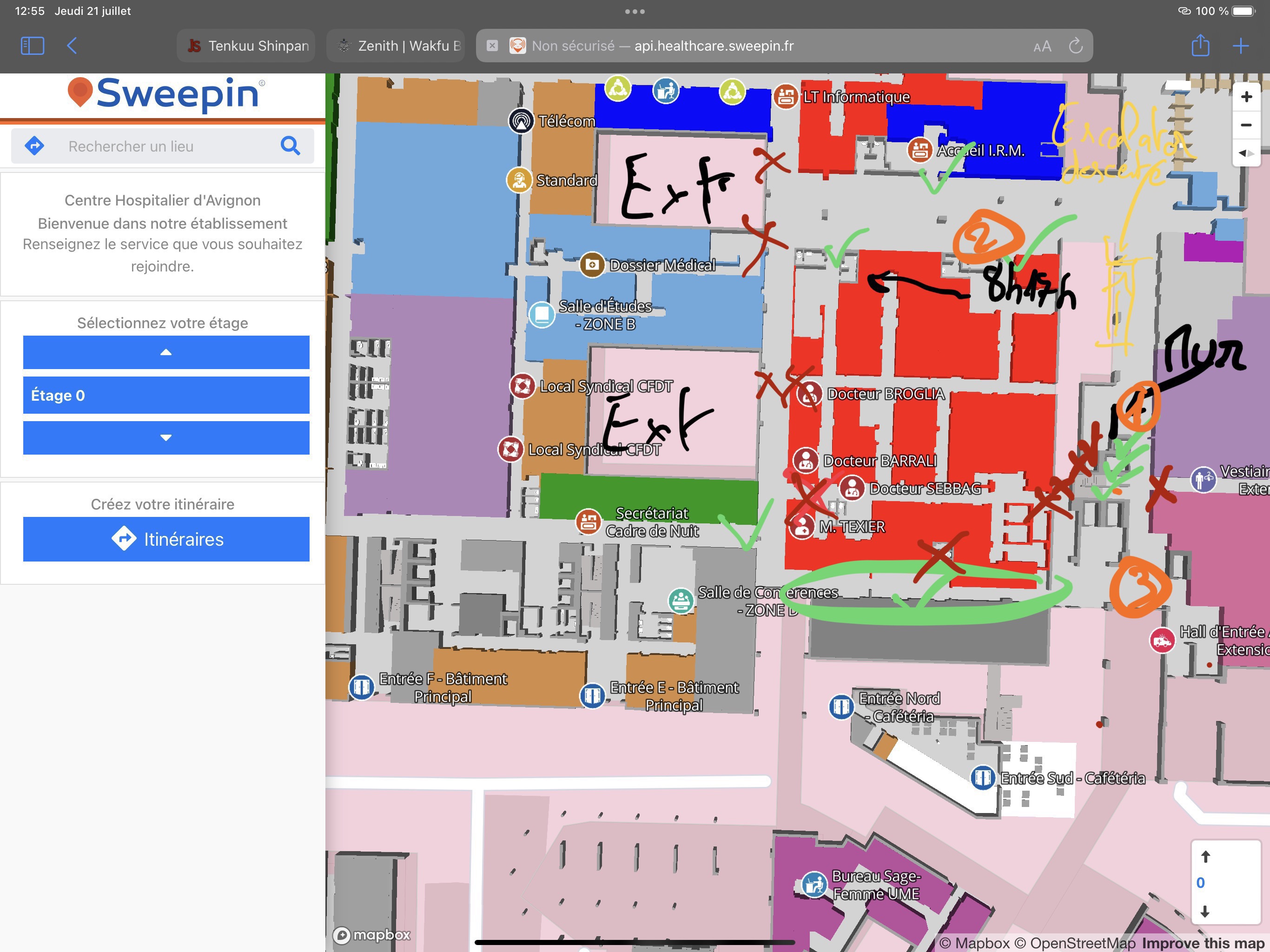Open the Docteur BARRALI marker
This screenshot has width=1270, height=952.
[805, 460]
